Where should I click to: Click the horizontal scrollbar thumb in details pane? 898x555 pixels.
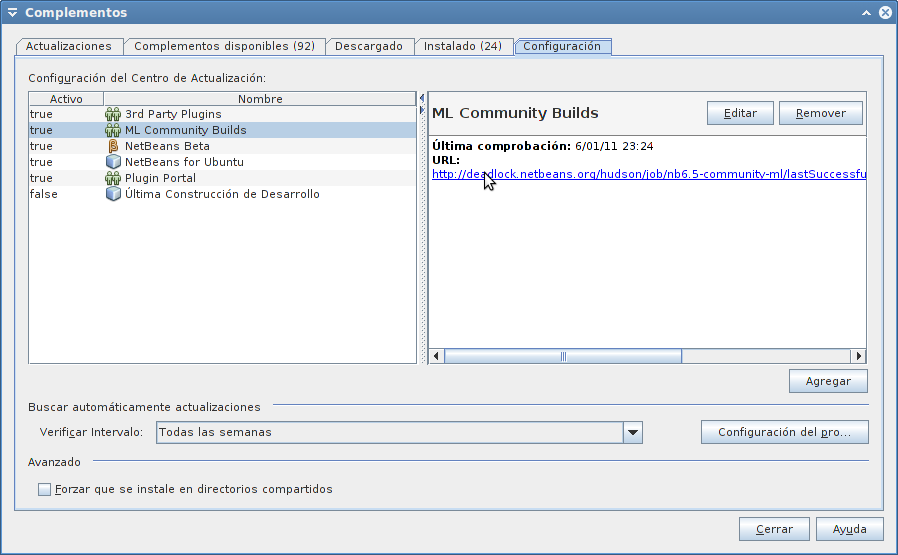[563, 356]
